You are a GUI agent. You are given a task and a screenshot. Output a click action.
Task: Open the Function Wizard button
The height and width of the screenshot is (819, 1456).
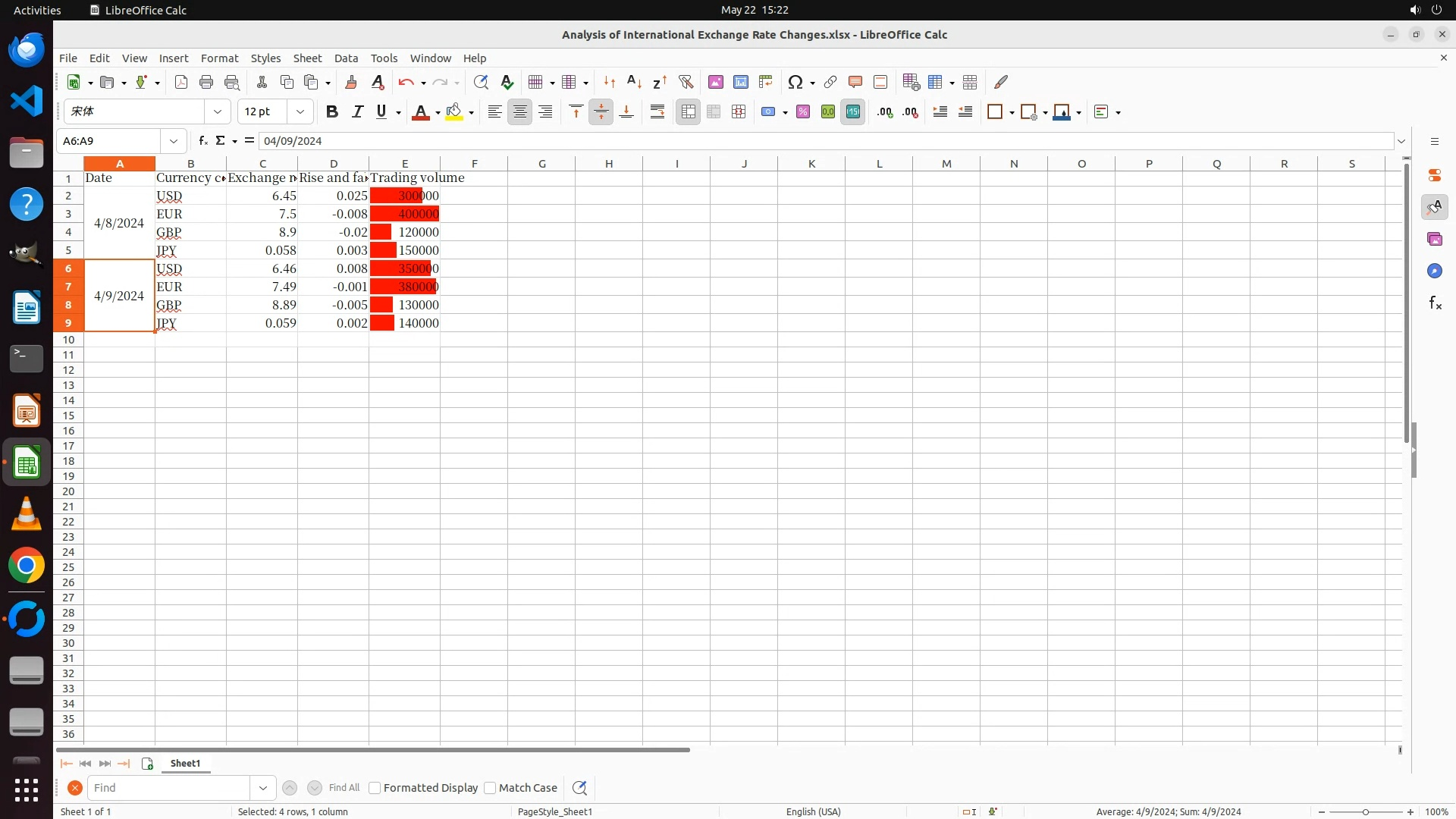coord(202,141)
